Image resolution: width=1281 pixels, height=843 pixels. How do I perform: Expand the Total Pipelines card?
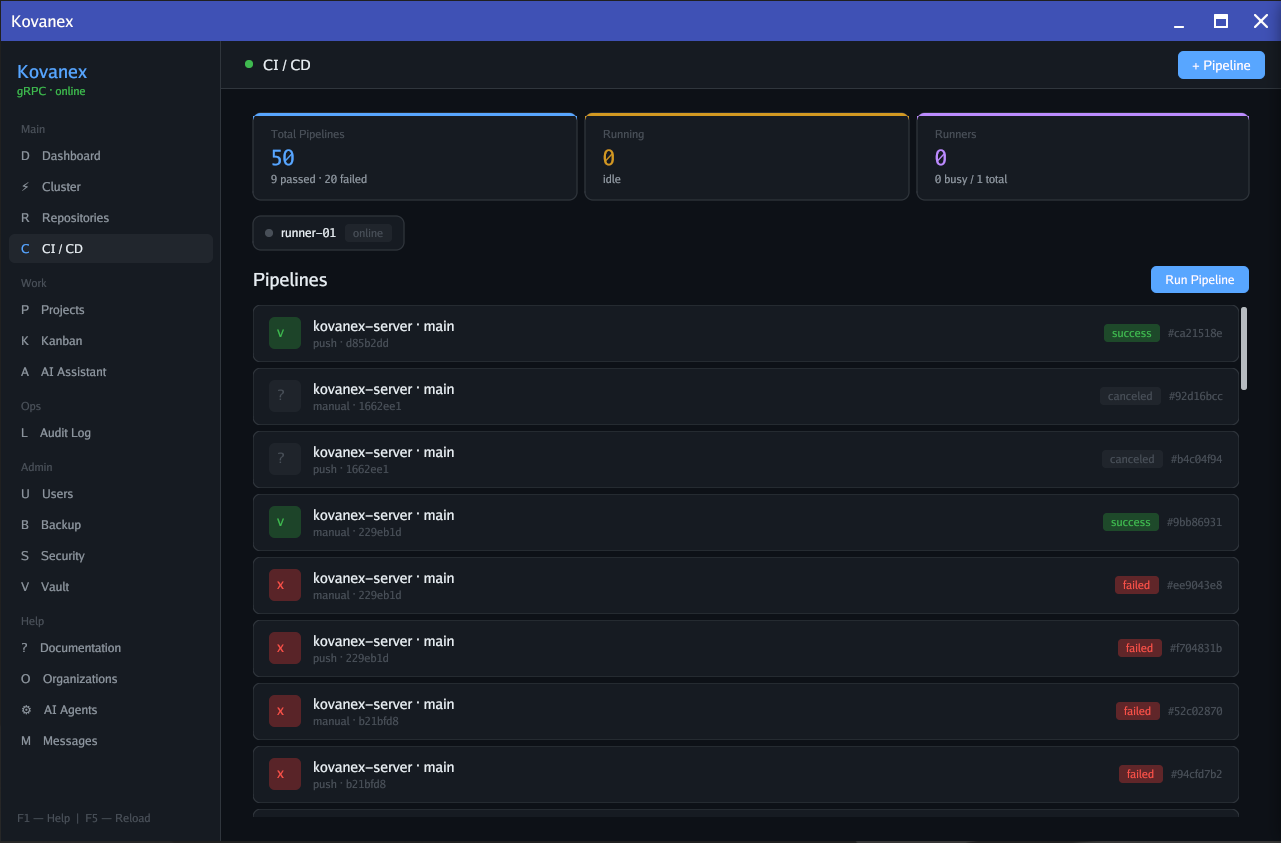point(415,156)
